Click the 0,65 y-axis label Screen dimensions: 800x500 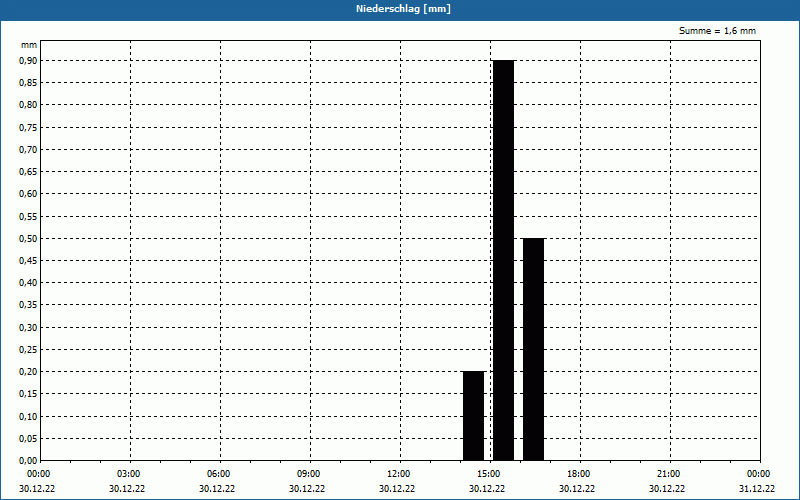(x=28, y=172)
